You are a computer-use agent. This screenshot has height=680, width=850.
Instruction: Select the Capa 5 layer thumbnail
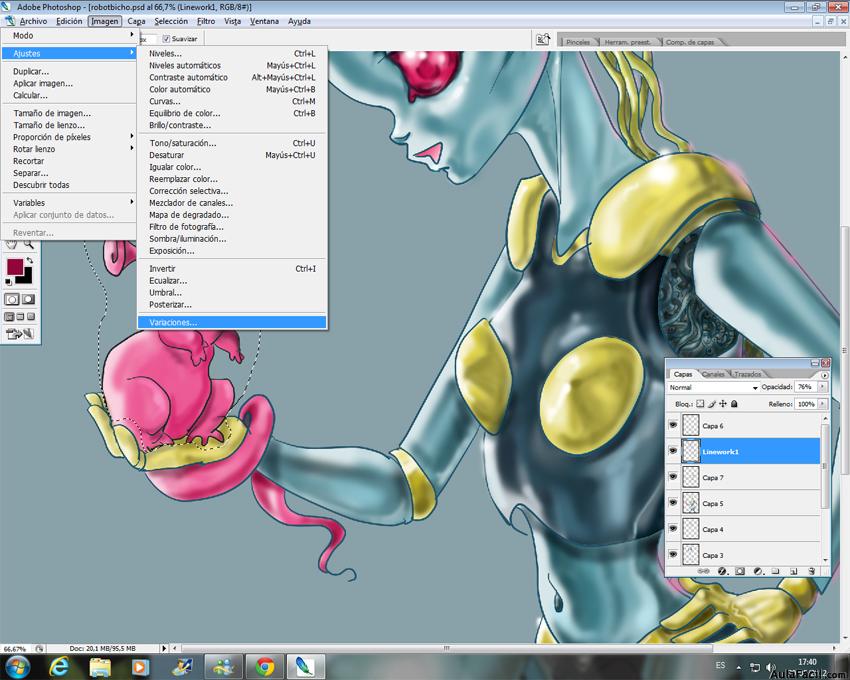pos(691,503)
